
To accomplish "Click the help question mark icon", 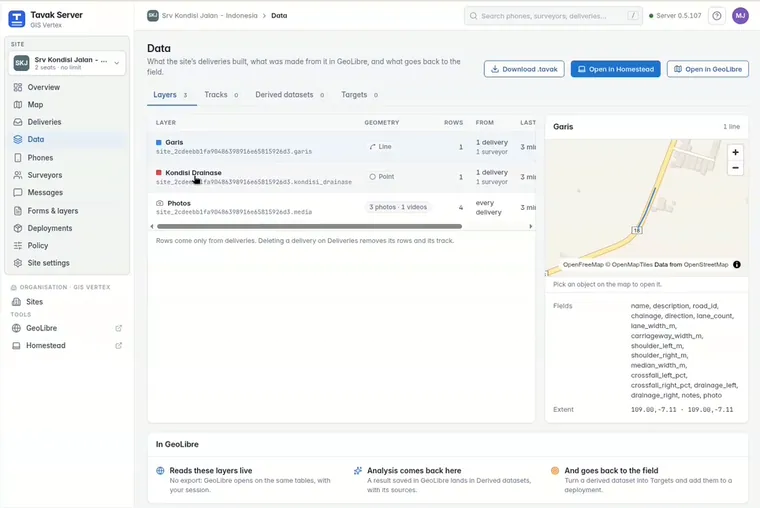I will tap(717, 16).
